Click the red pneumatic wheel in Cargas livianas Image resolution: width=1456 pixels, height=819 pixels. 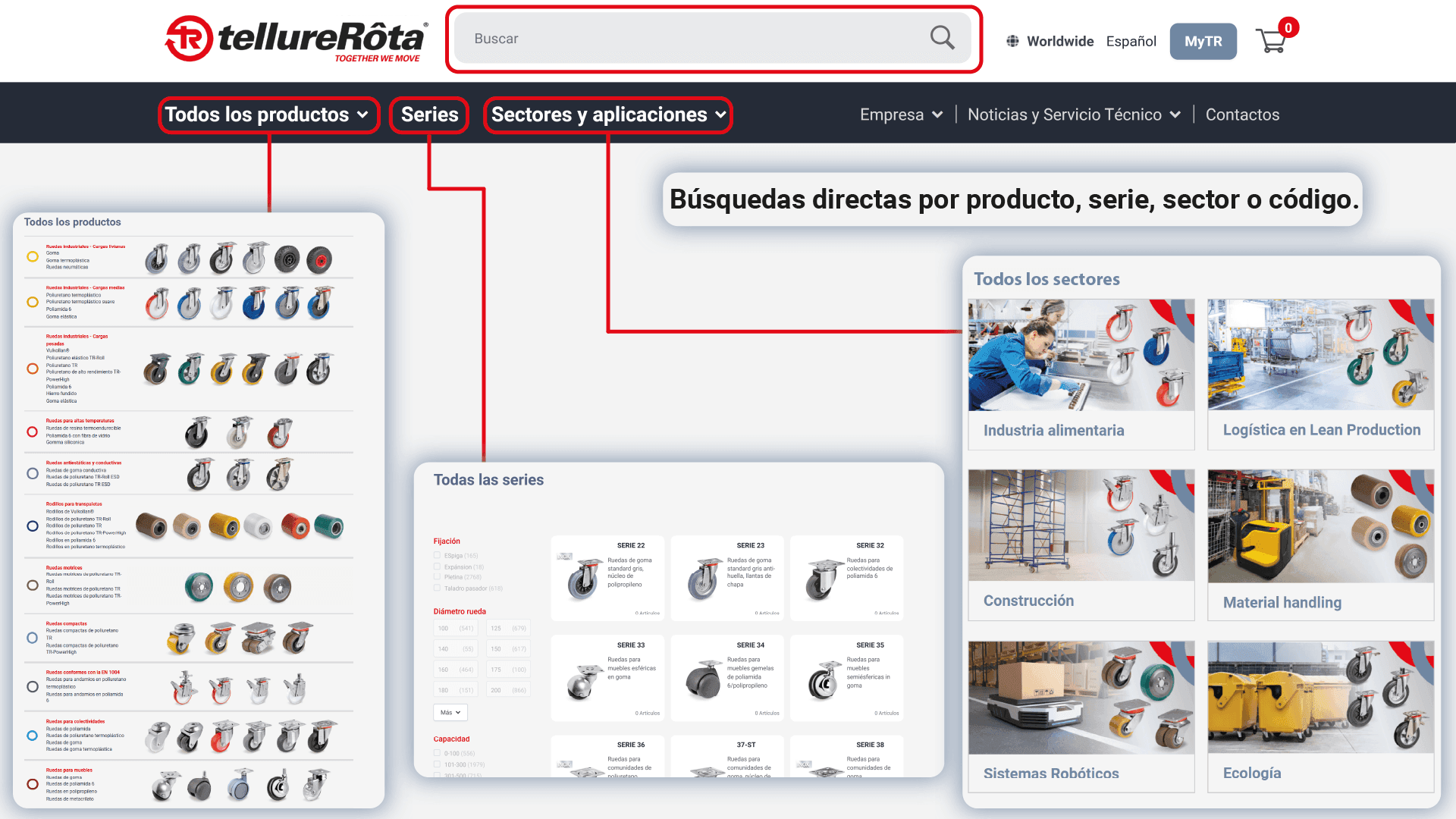[319, 259]
